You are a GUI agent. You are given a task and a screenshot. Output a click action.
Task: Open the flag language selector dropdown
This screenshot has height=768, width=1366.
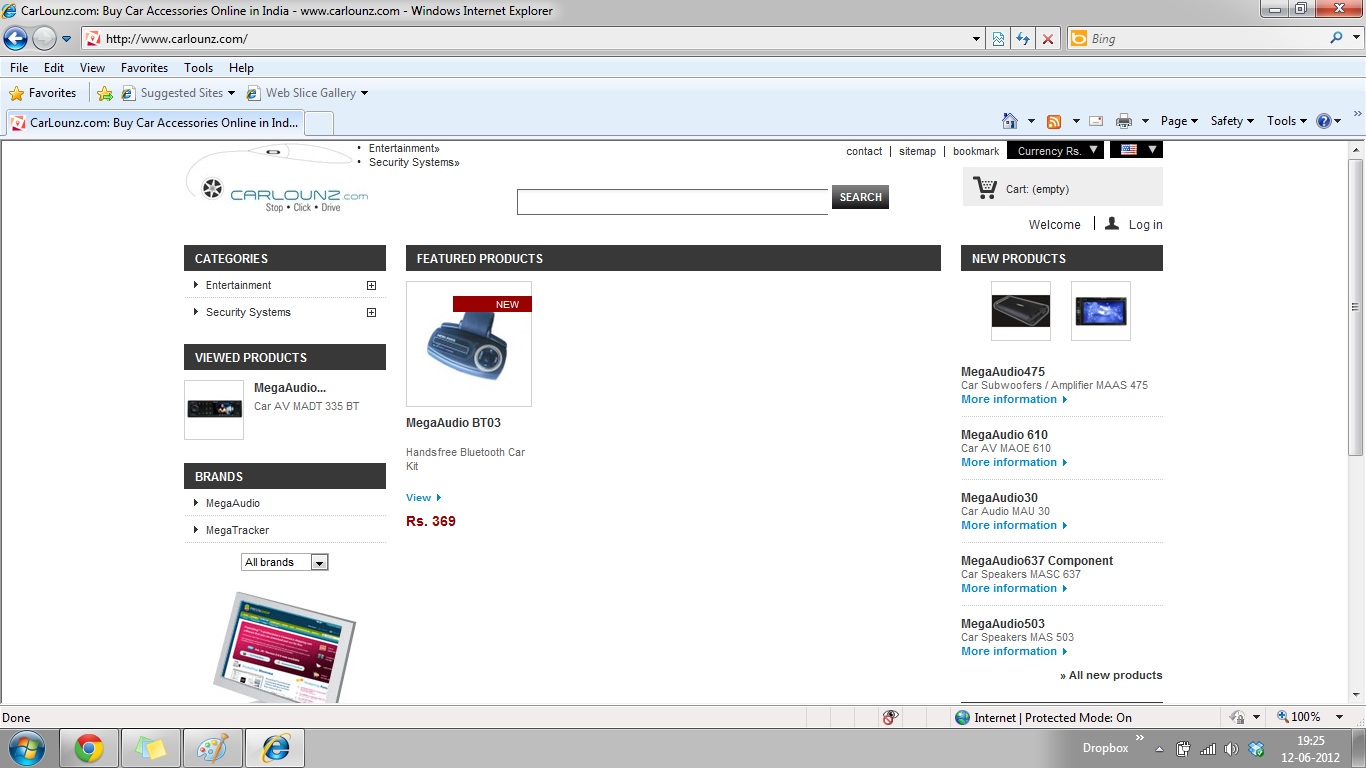coord(1136,150)
